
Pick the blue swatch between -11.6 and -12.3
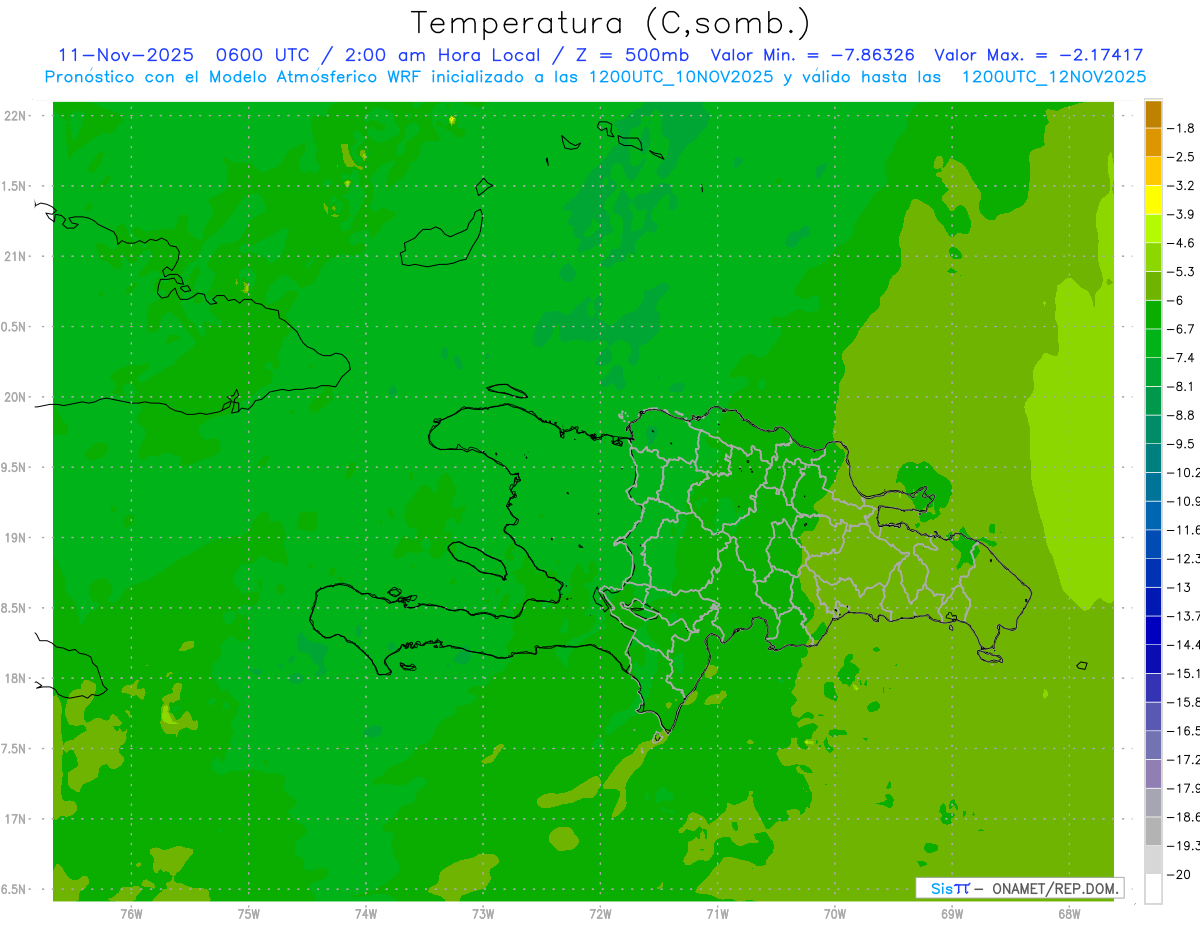coord(1153,544)
